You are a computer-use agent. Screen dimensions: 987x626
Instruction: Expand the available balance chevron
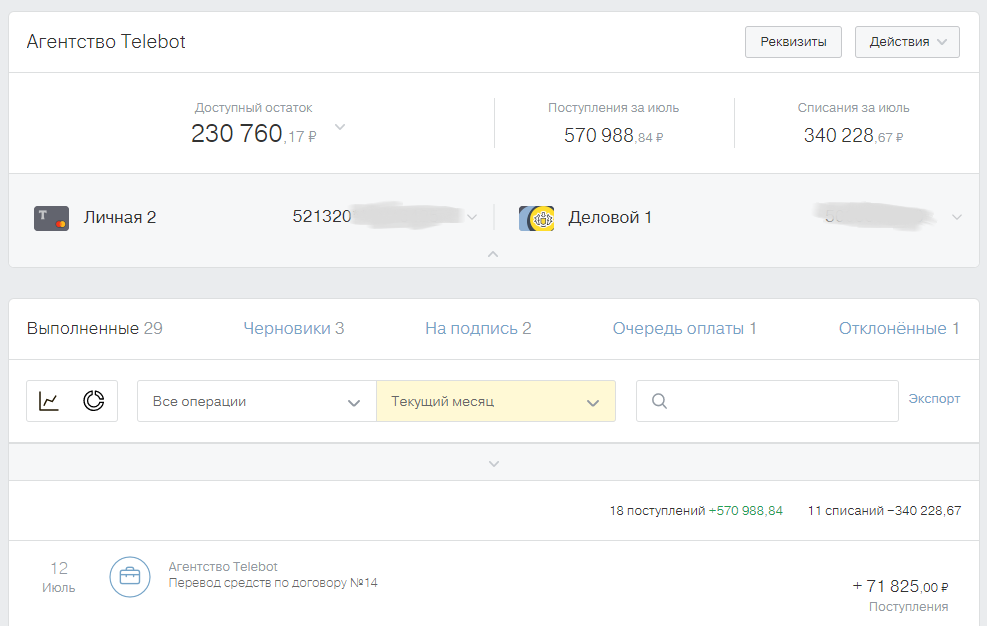[340, 127]
